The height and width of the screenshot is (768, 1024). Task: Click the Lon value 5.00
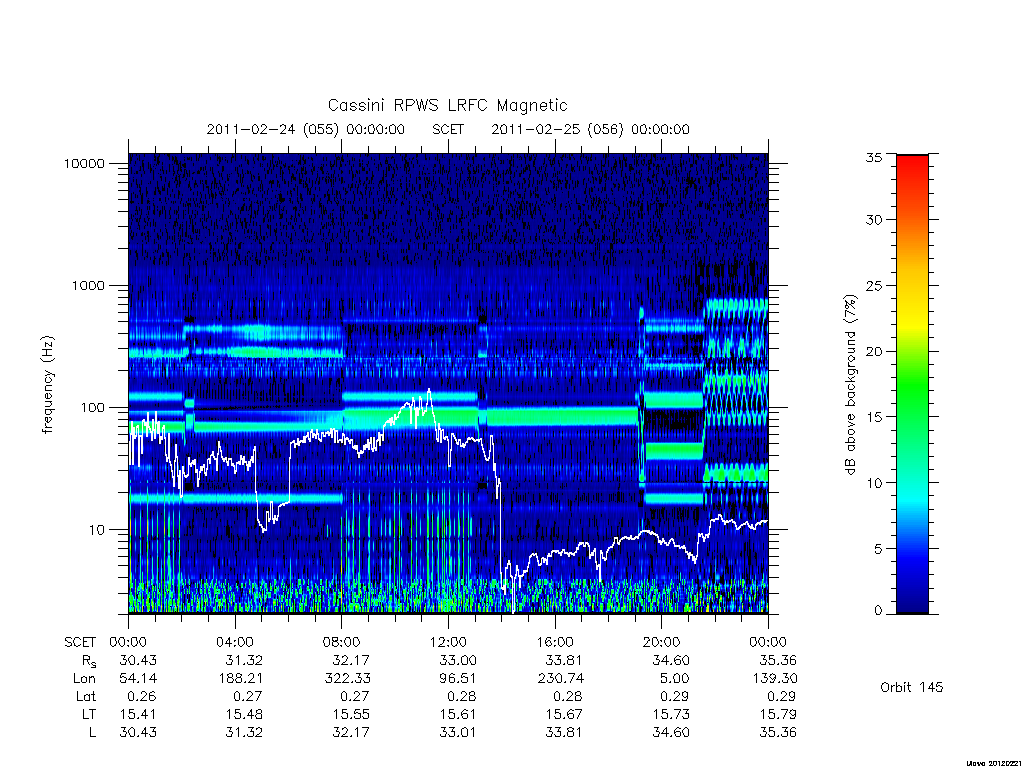click(675, 679)
